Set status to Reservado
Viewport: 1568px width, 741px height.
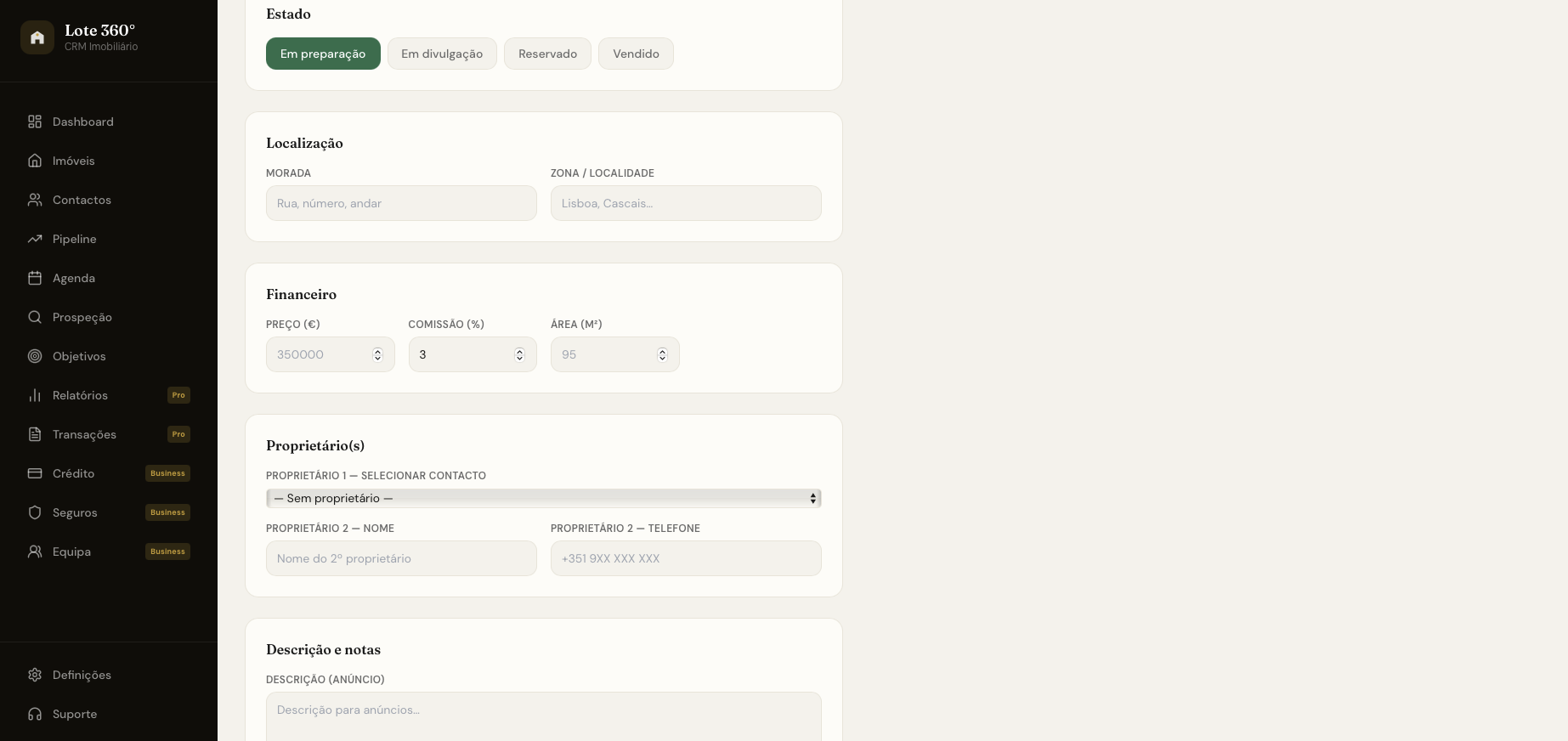click(547, 54)
